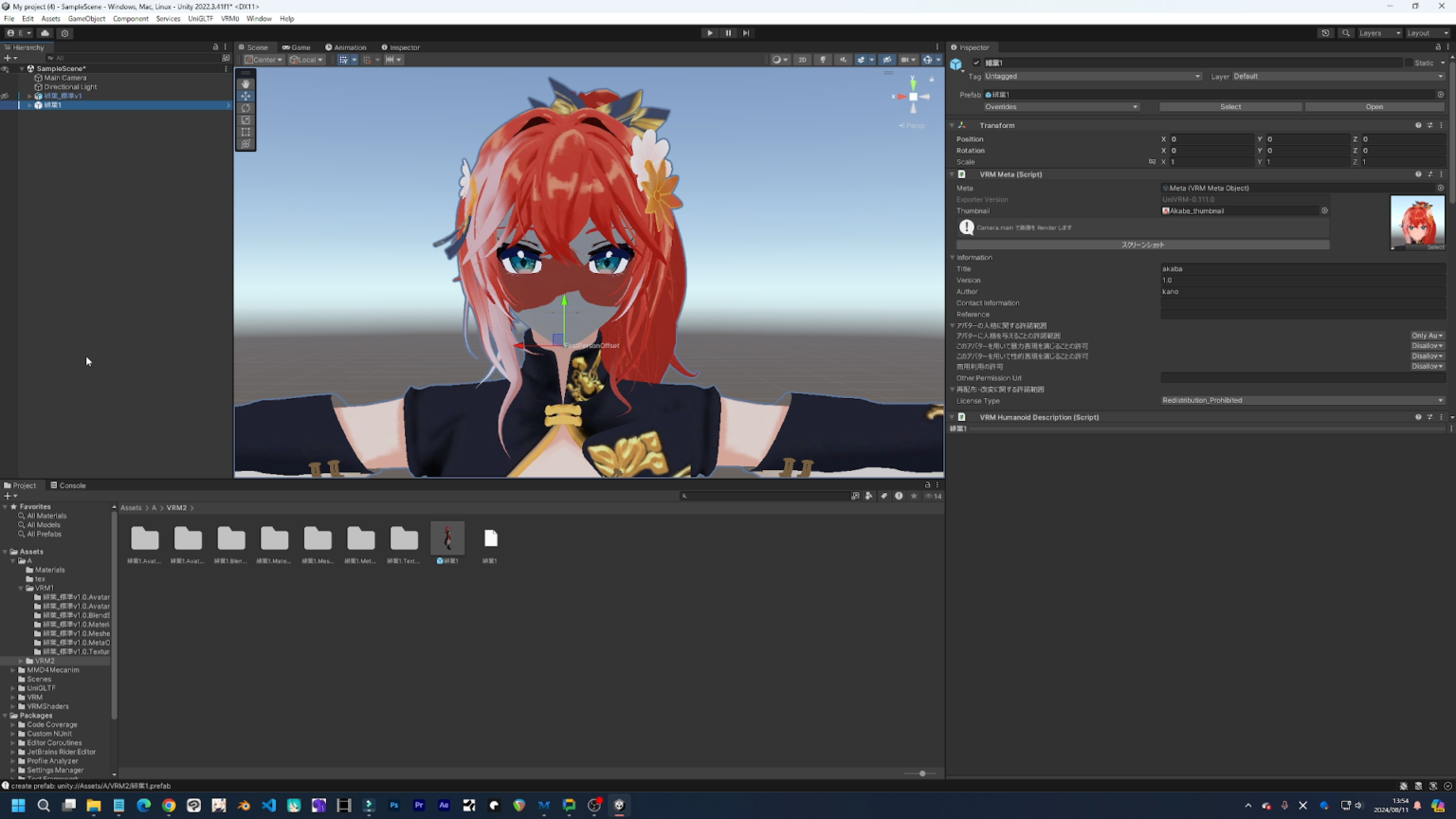The width and height of the screenshot is (1456, 819).
Task: Collapse the Transform component in the Inspector
Action: click(952, 124)
